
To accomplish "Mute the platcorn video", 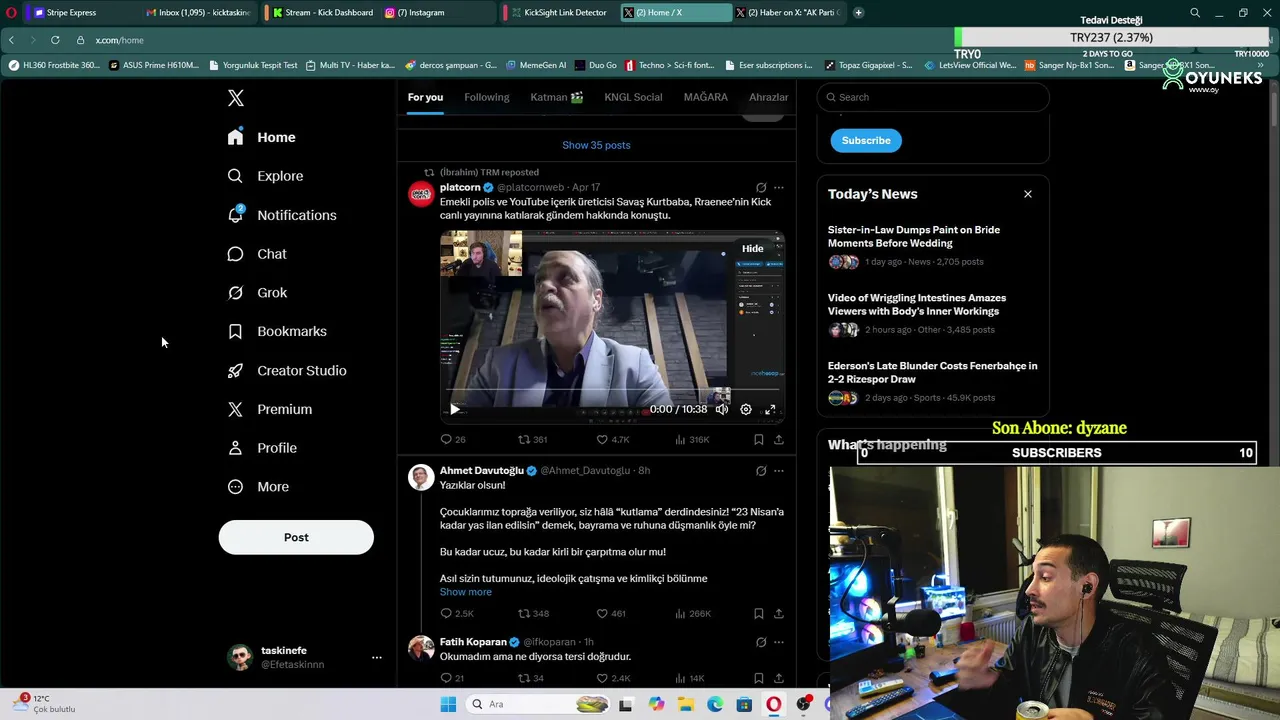I will pyautogui.click(x=722, y=409).
